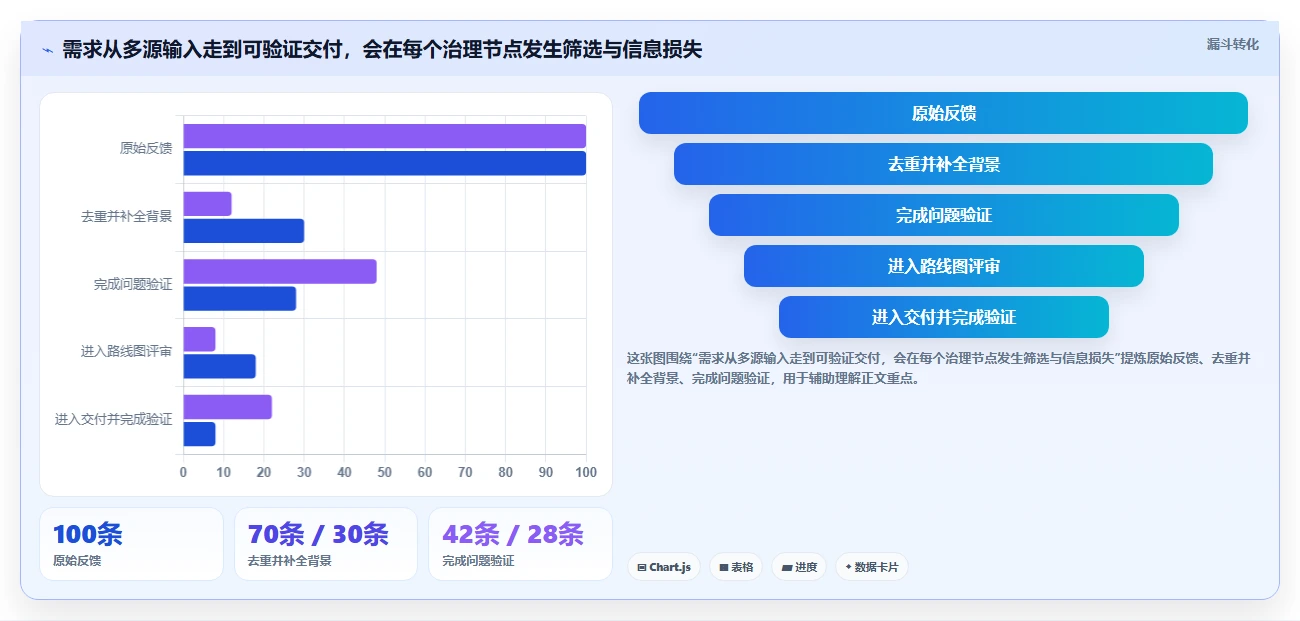This screenshot has height=621, width=1300.
Task: Click the chart axis label 去重并补全背景
Action: [127, 216]
